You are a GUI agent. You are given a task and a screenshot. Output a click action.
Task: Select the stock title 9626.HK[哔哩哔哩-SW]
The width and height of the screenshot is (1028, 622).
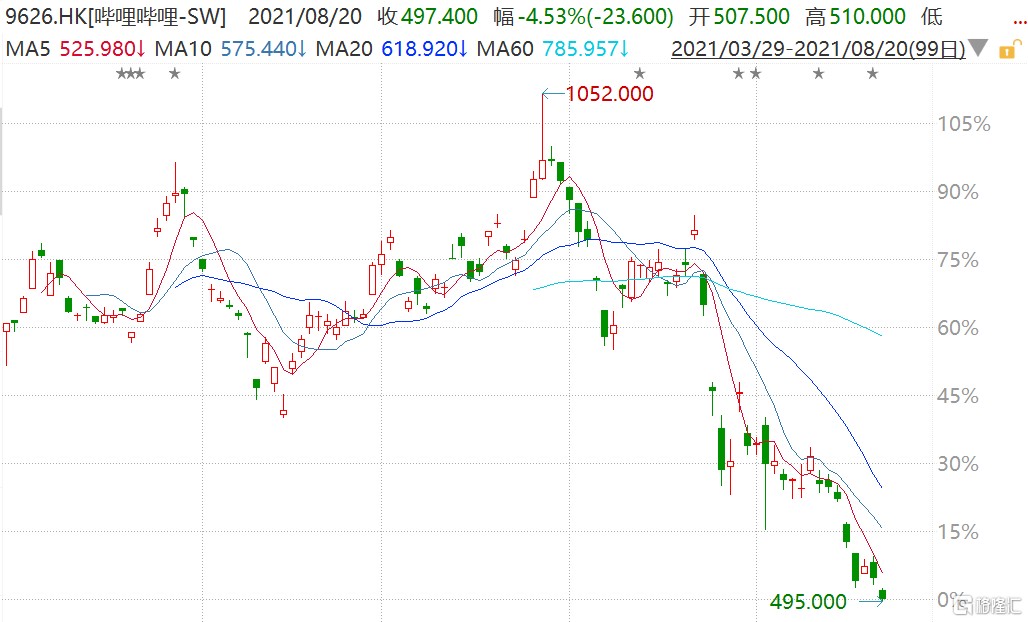point(115,17)
